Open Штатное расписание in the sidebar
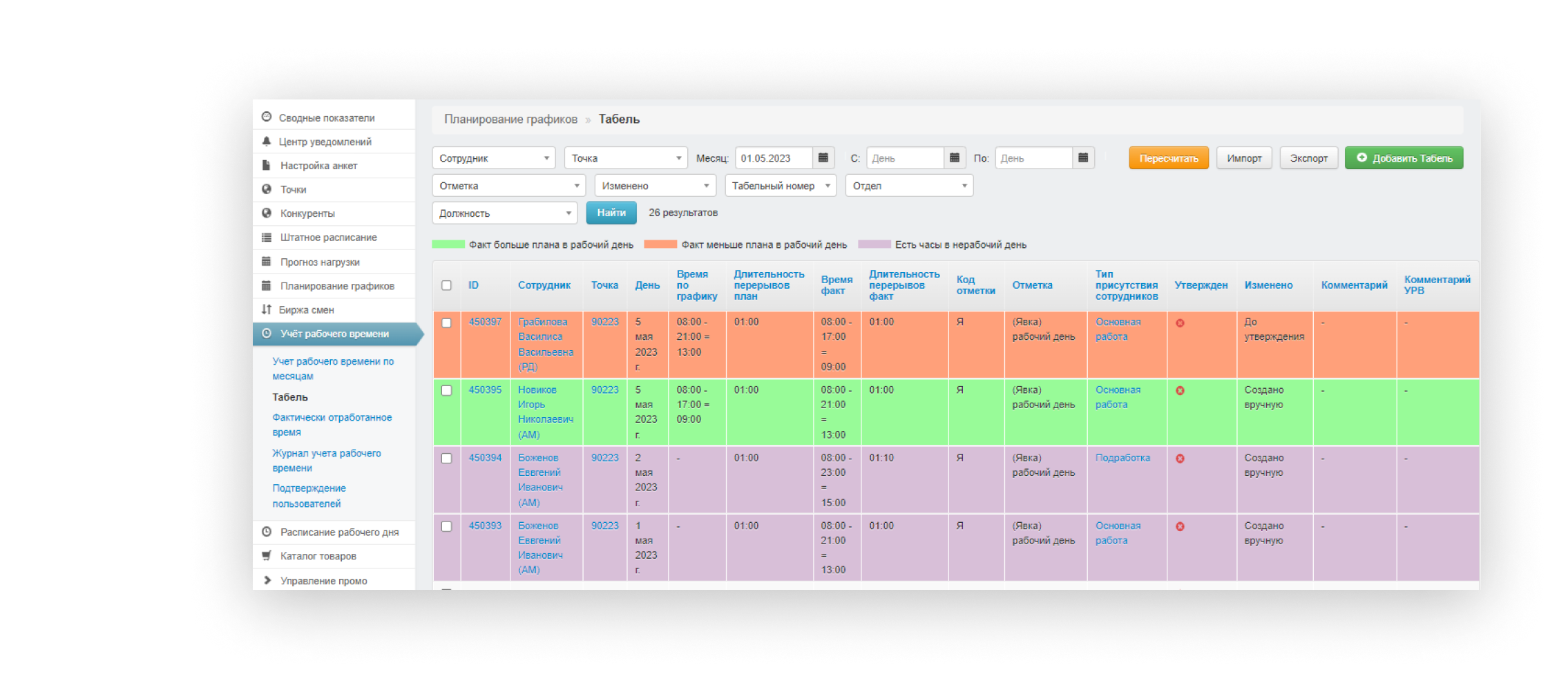This screenshot has width=1568, height=690. pos(329,238)
